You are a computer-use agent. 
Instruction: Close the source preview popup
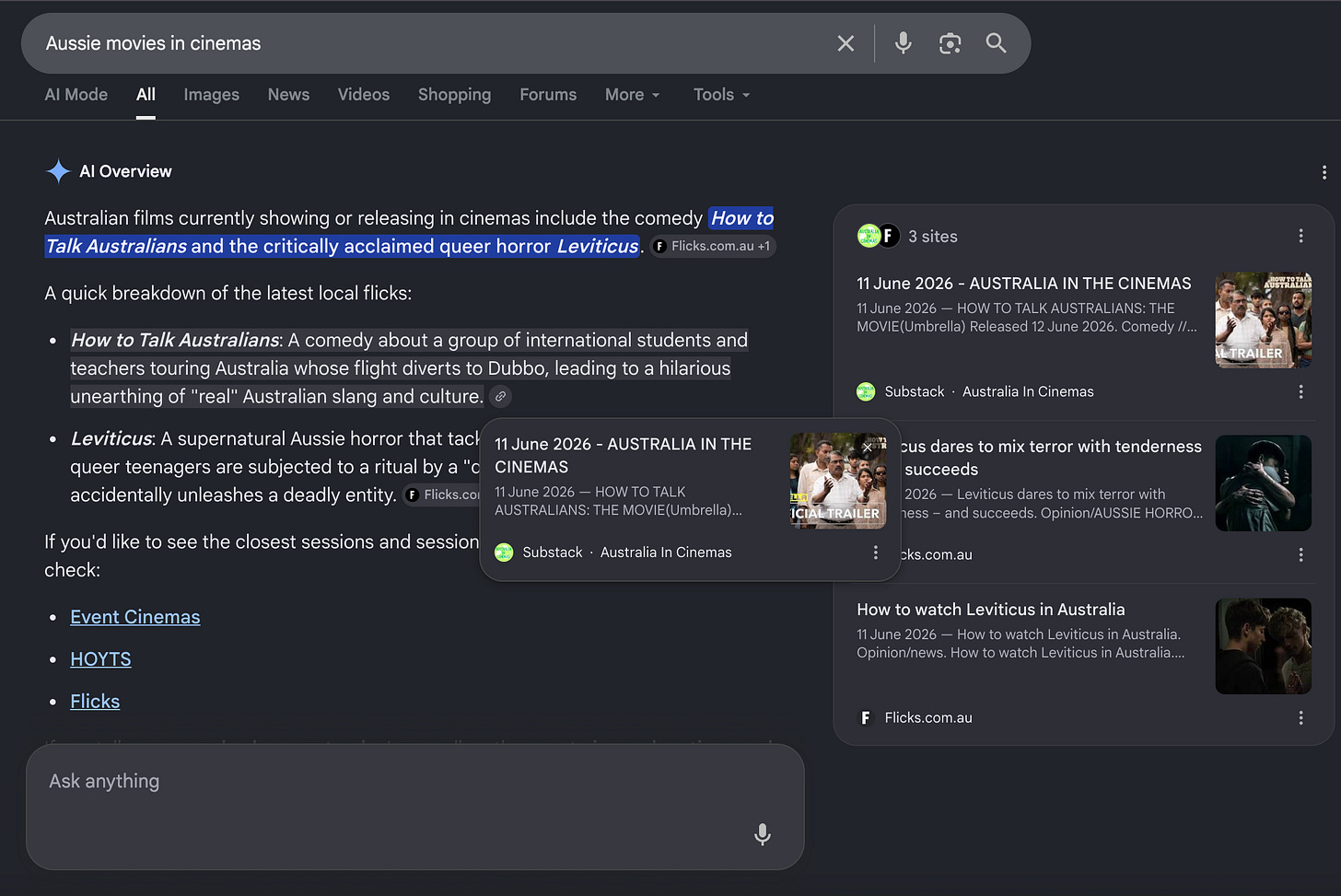coord(867,448)
